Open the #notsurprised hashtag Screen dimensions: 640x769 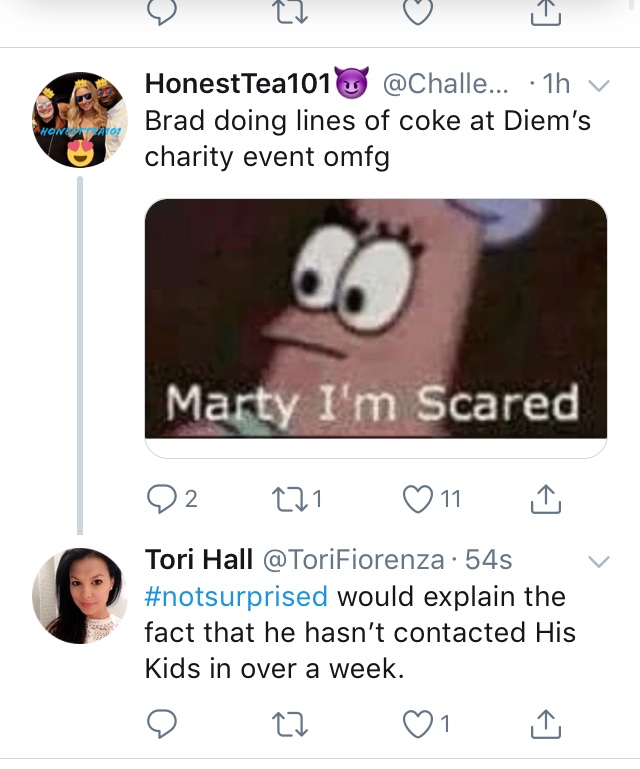(236, 596)
